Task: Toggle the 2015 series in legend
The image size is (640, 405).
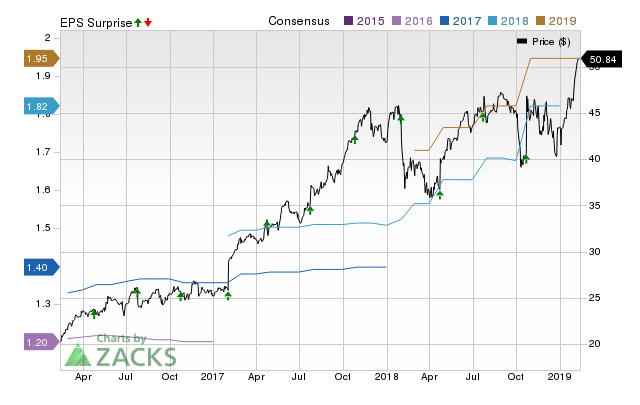Action: pyautogui.click(x=367, y=21)
